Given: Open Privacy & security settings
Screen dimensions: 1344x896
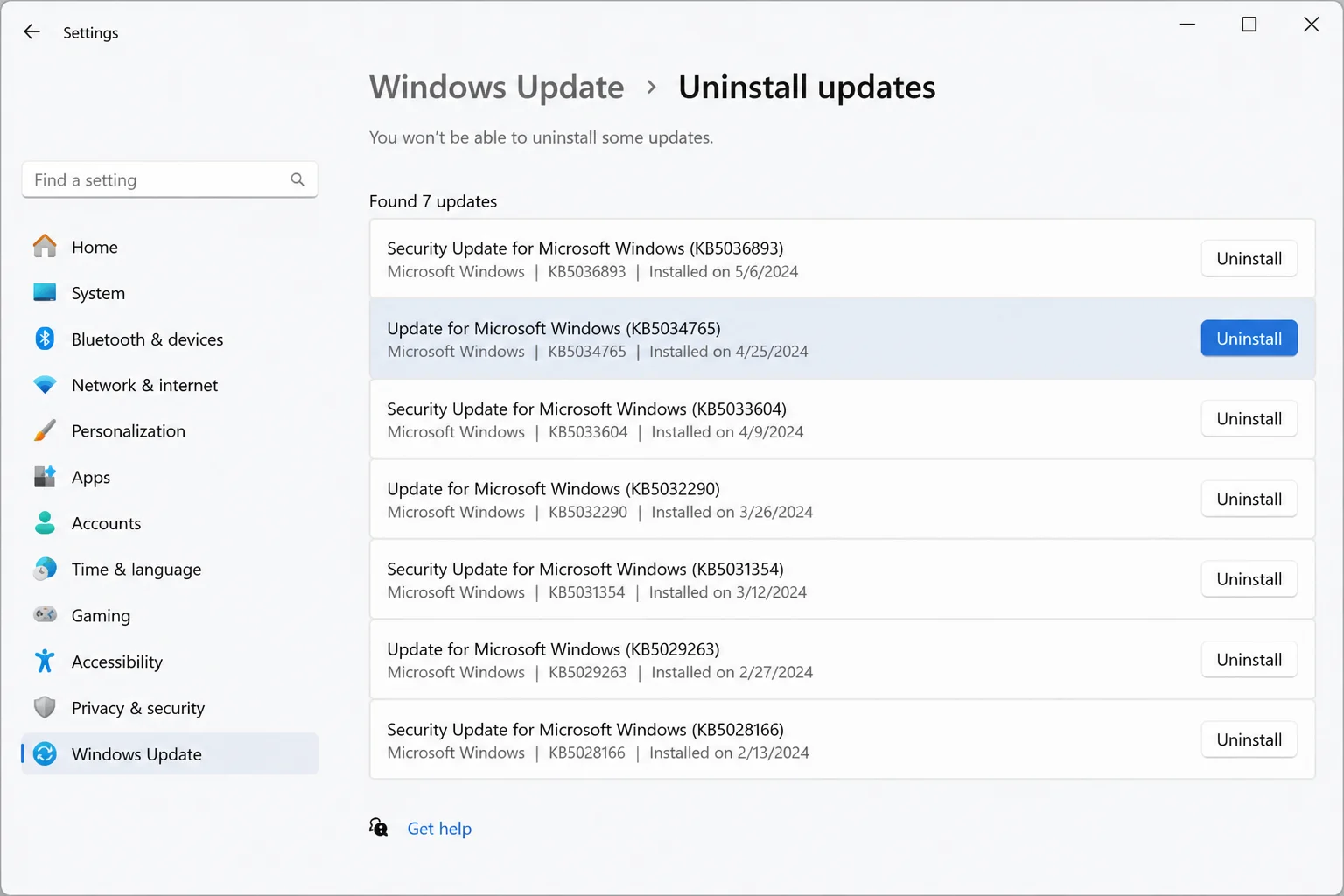Looking at the screenshot, I should 170,707.
